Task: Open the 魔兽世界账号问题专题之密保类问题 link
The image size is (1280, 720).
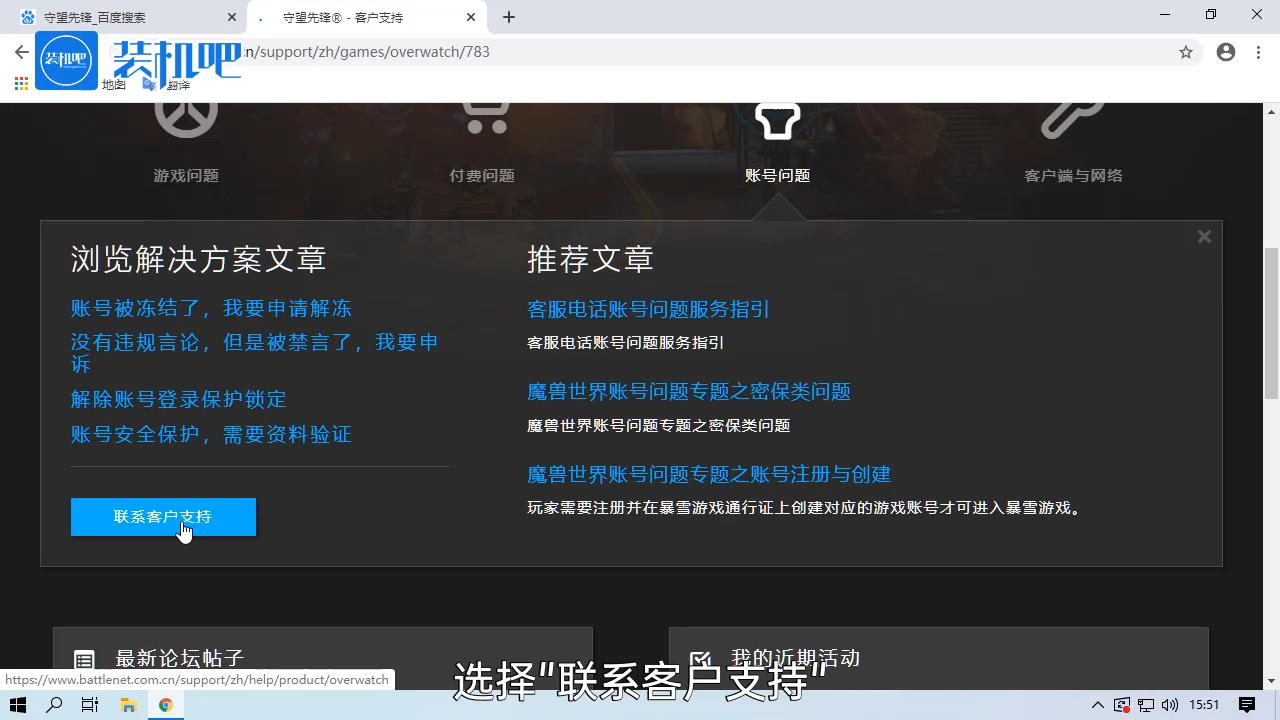Action: coord(689,392)
